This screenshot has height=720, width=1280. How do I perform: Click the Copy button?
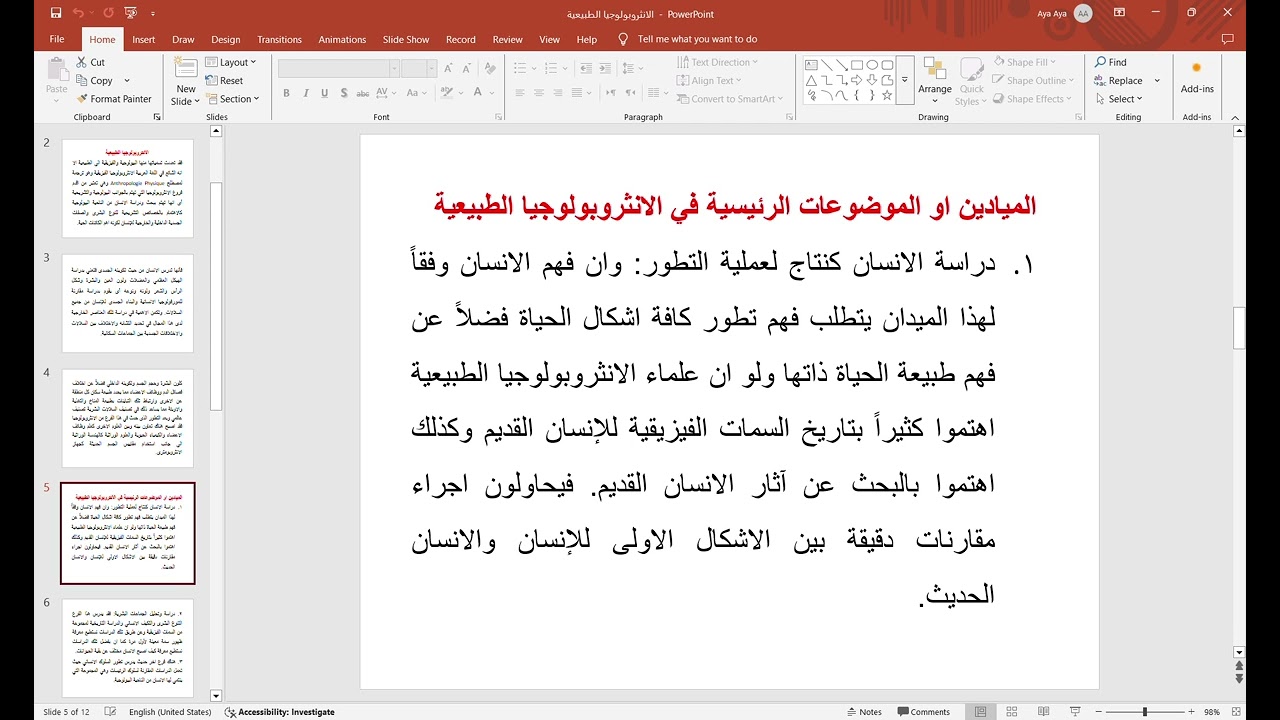[95, 80]
